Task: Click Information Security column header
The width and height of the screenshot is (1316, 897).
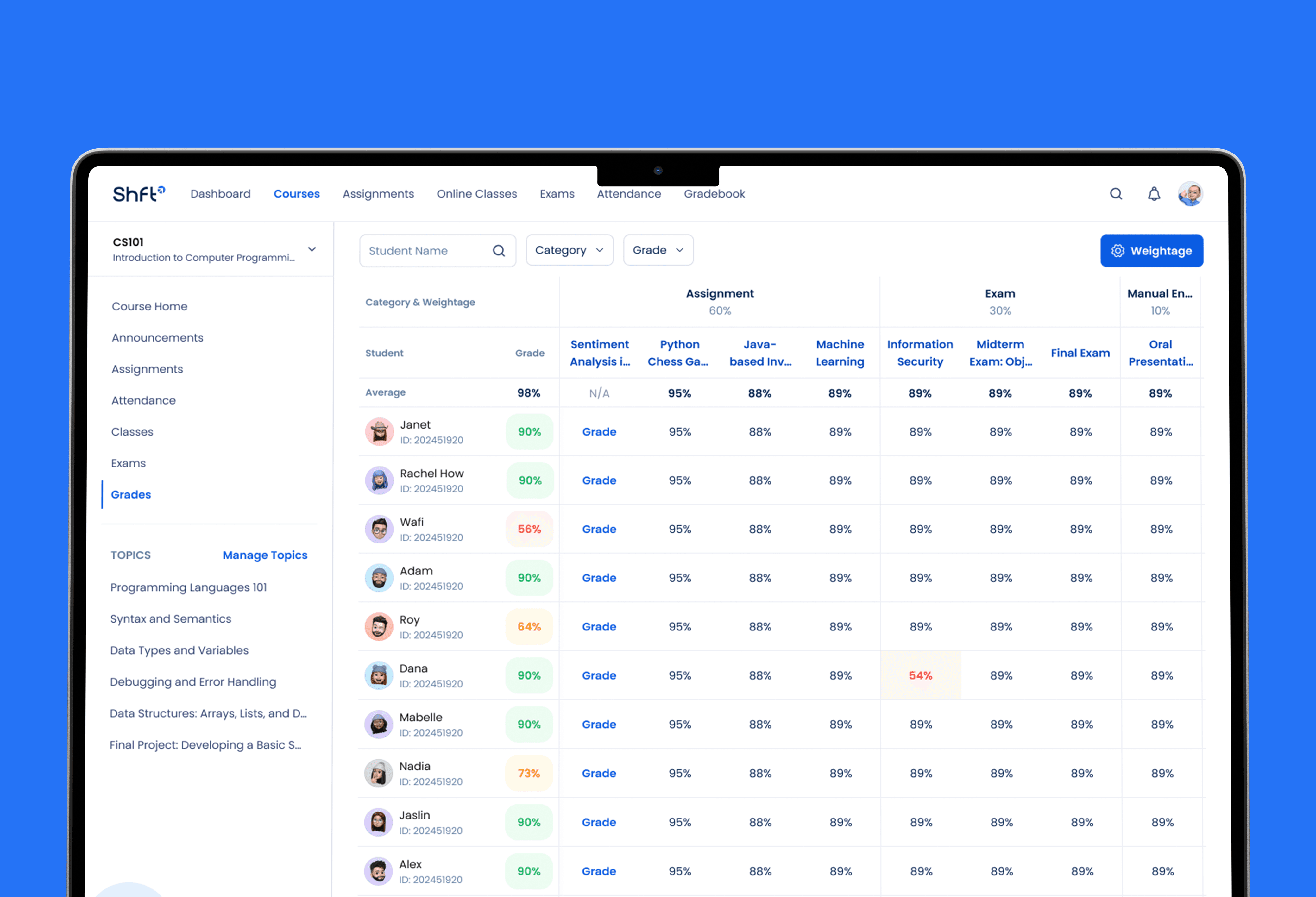Action: 920,353
